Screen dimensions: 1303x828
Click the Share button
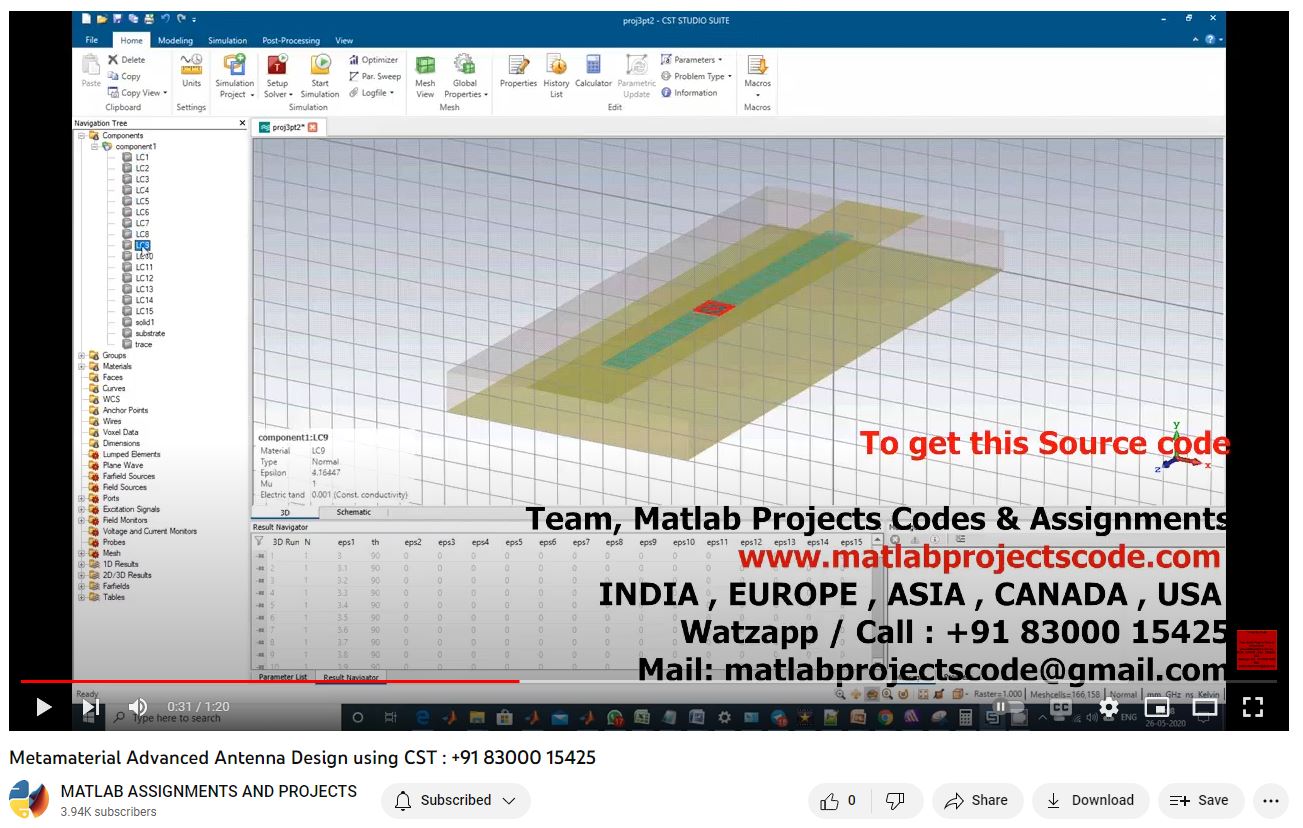(977, 800)
